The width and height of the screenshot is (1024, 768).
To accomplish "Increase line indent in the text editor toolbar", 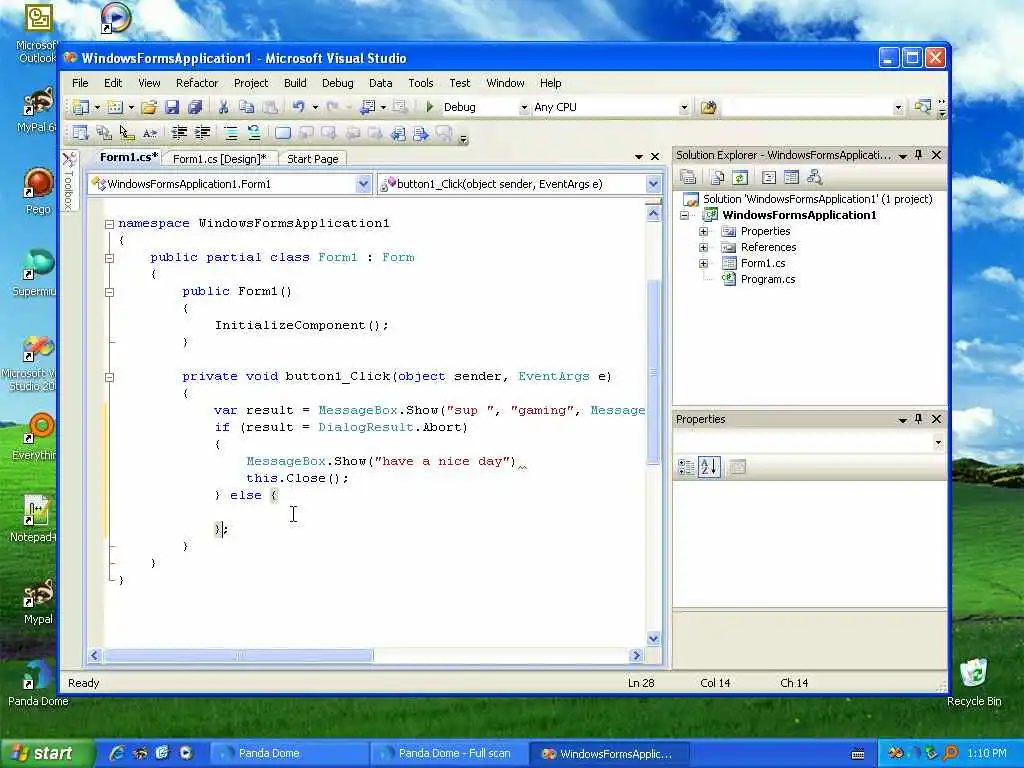I will click(202, 134).
